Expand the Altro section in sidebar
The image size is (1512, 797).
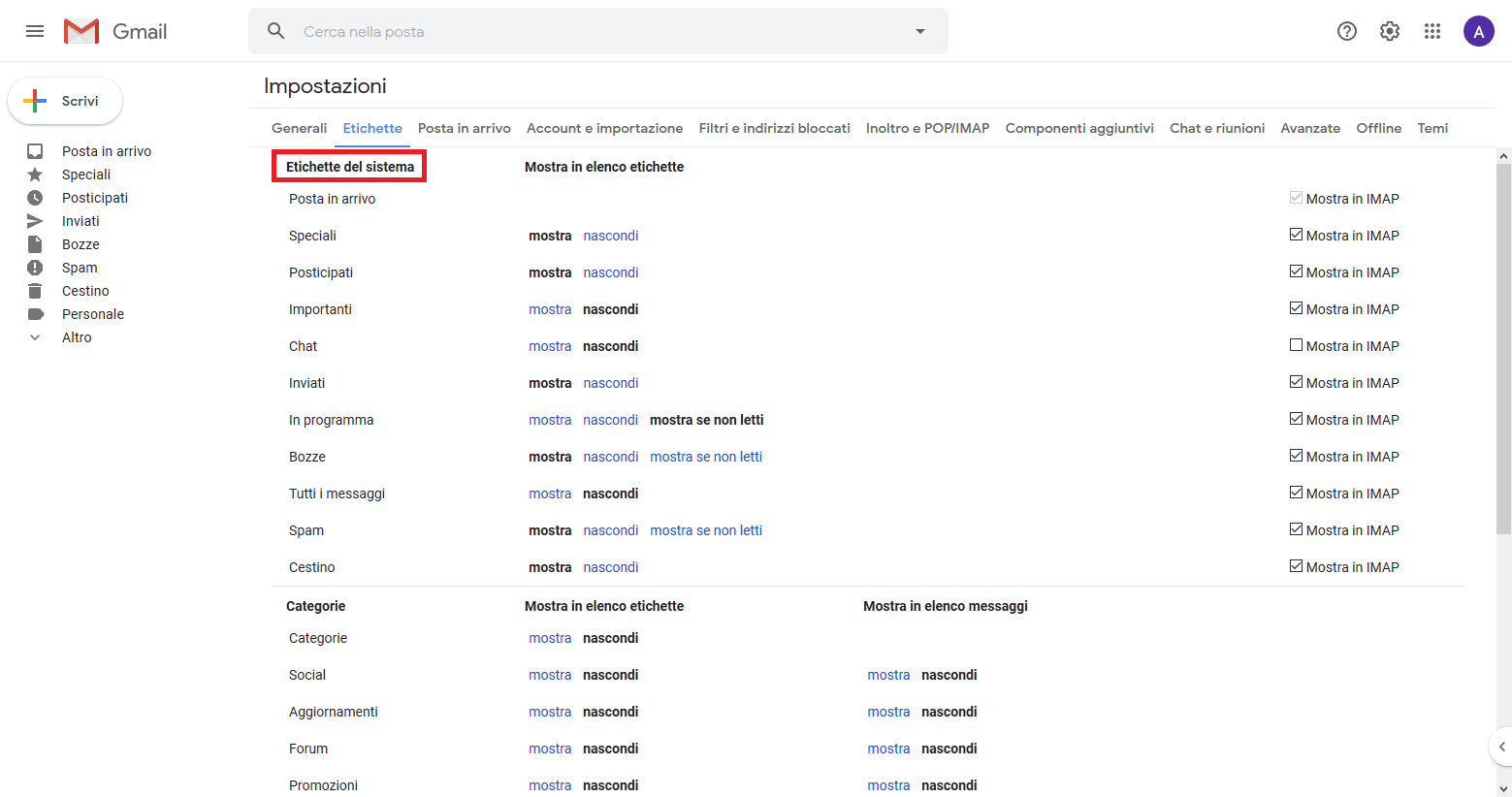(x=35, y=337)
